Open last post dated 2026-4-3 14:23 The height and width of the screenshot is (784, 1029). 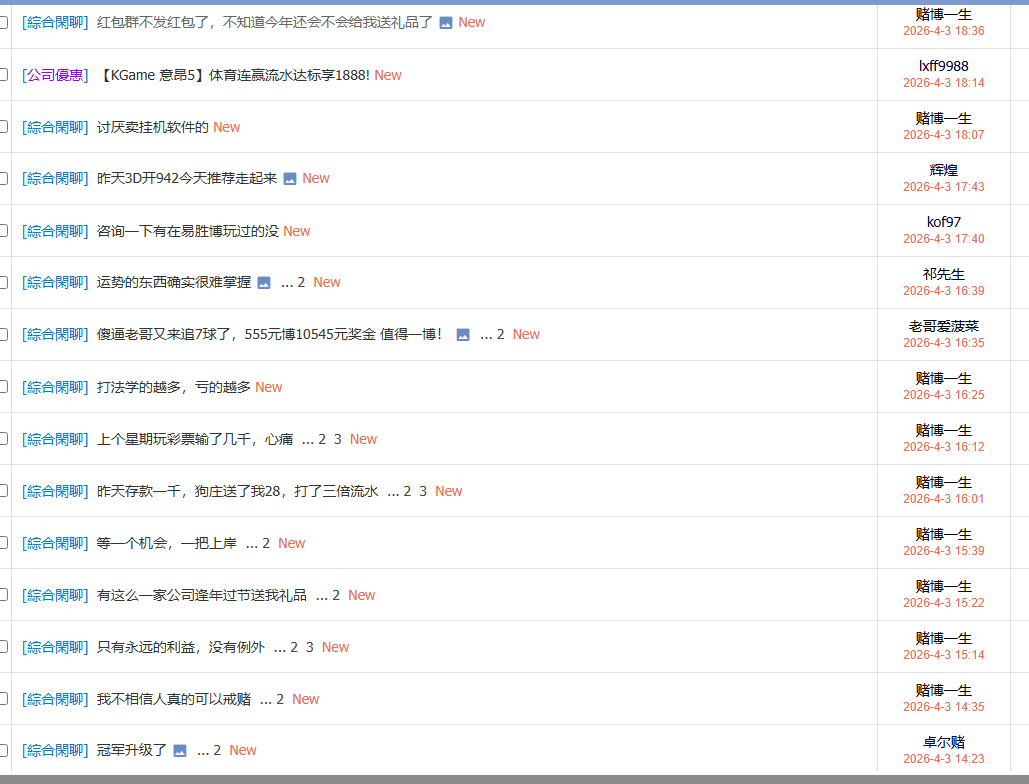coord(943,759)
